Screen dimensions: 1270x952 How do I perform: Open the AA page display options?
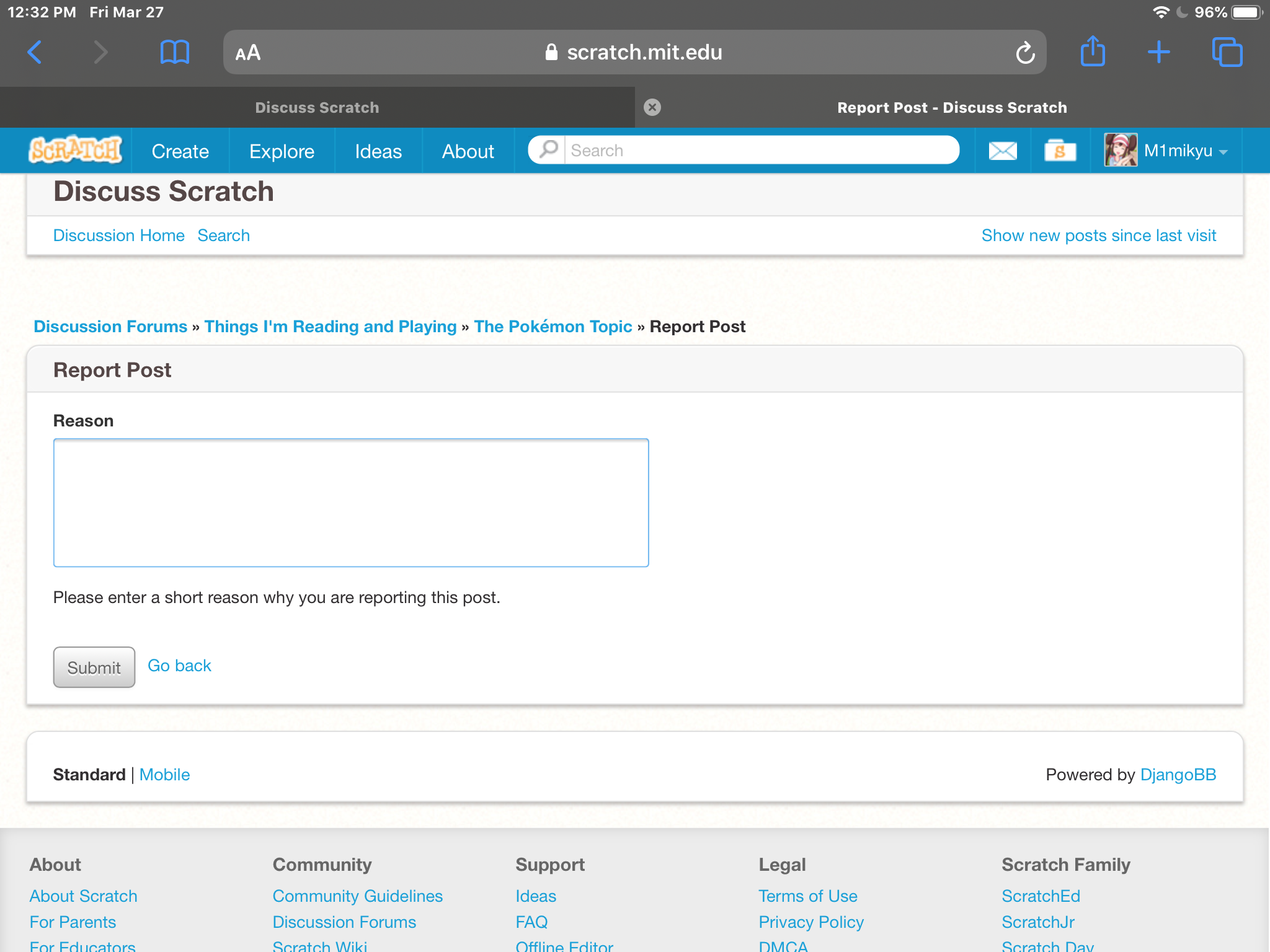click(247, 52)
